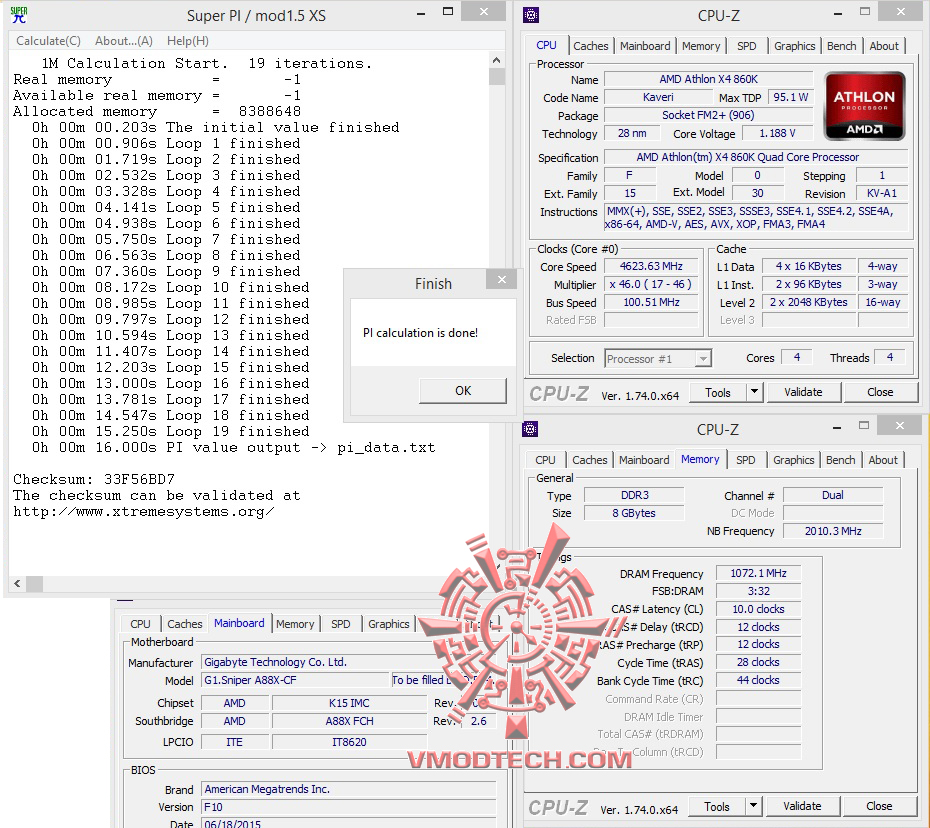Open Help menu in Super PI

187,41
